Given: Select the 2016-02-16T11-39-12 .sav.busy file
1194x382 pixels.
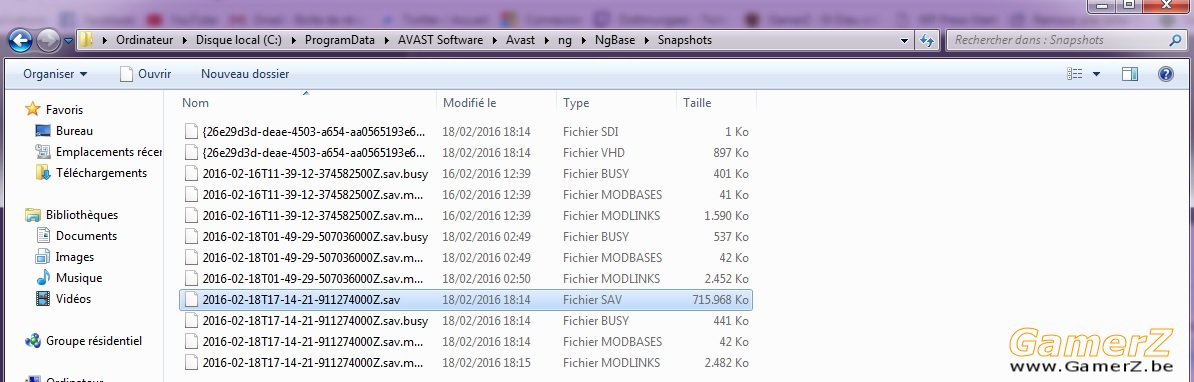Looking at the screenshot, I should click(x=465, y=173).
